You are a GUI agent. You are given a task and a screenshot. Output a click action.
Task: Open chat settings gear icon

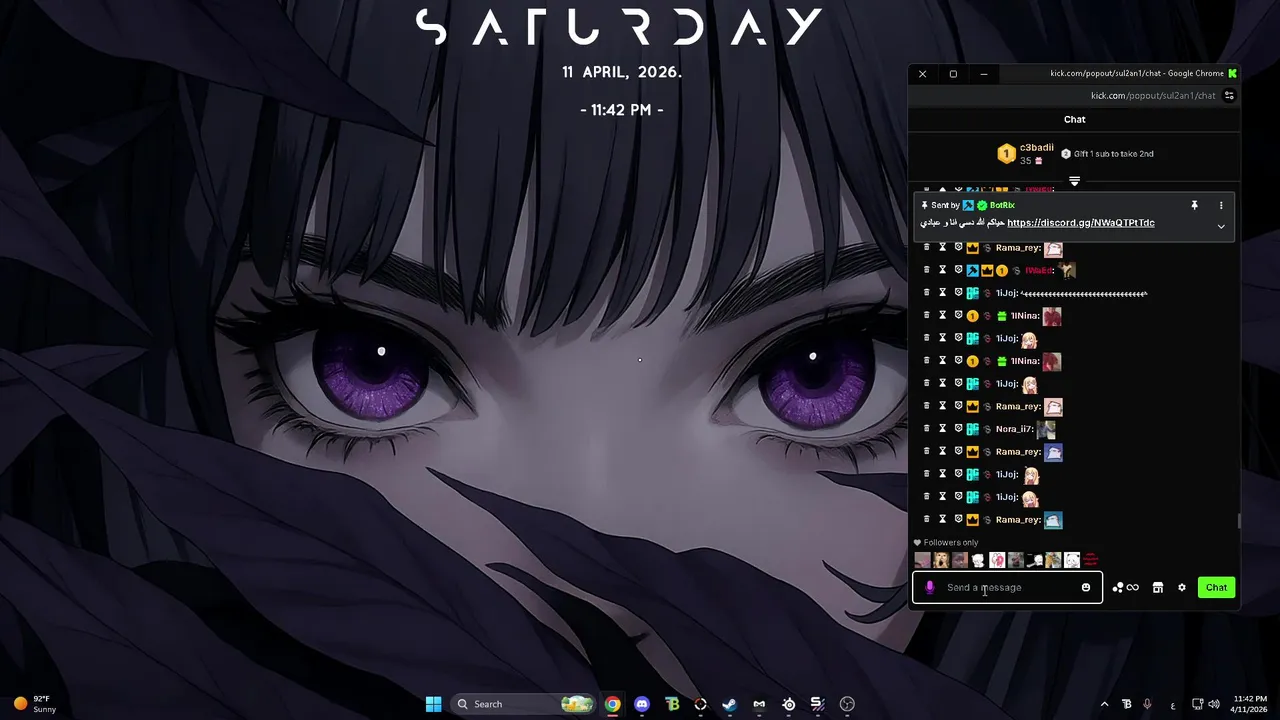[x=1182, y=588]
